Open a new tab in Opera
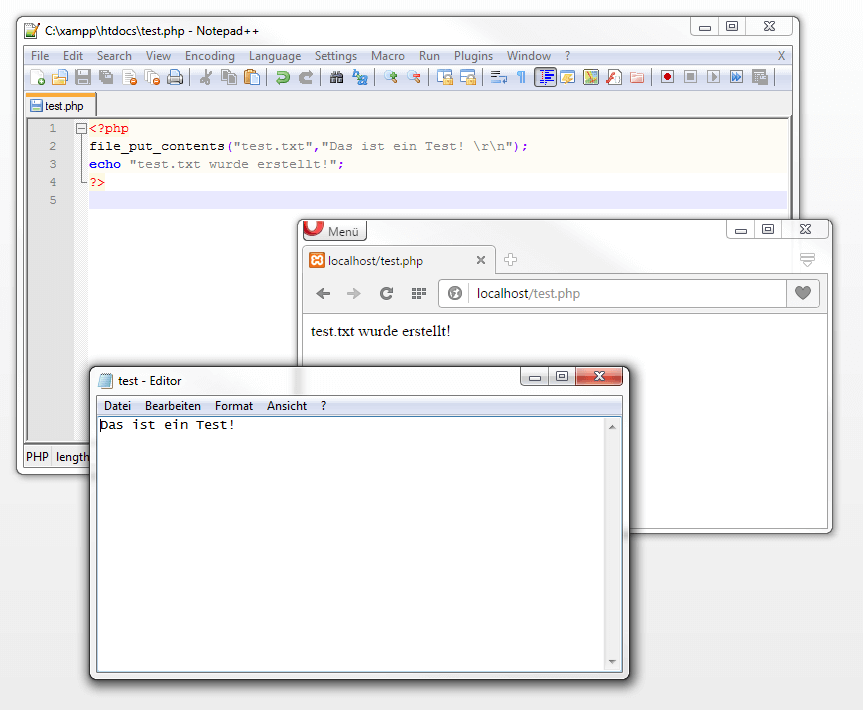This screenshot has height=710, width=863. (510, 260)
